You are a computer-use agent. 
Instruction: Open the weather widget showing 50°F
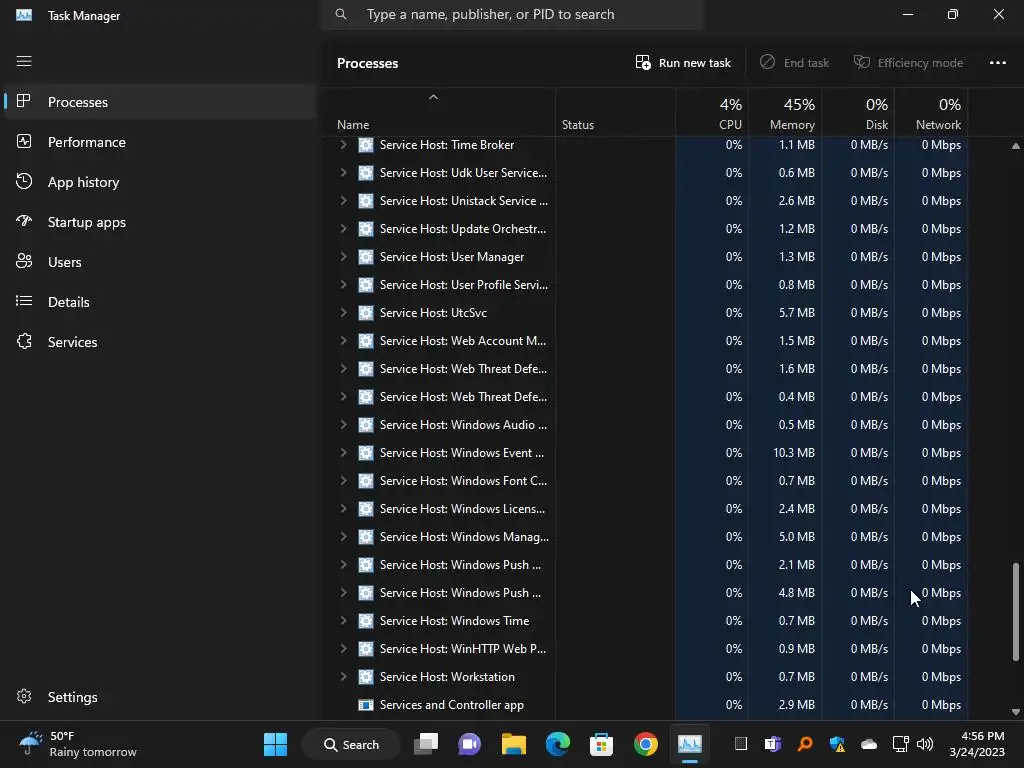[78, 744]
